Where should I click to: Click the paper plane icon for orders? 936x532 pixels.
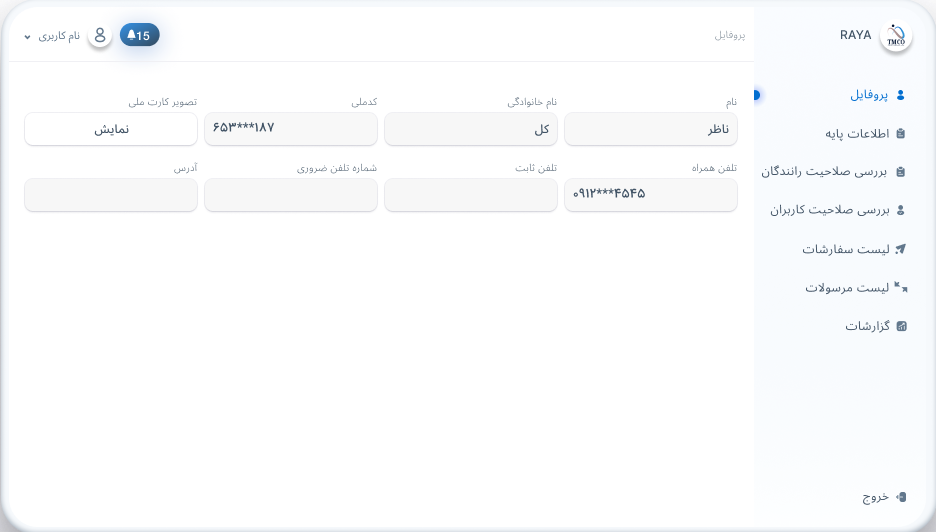coord(900,249)
